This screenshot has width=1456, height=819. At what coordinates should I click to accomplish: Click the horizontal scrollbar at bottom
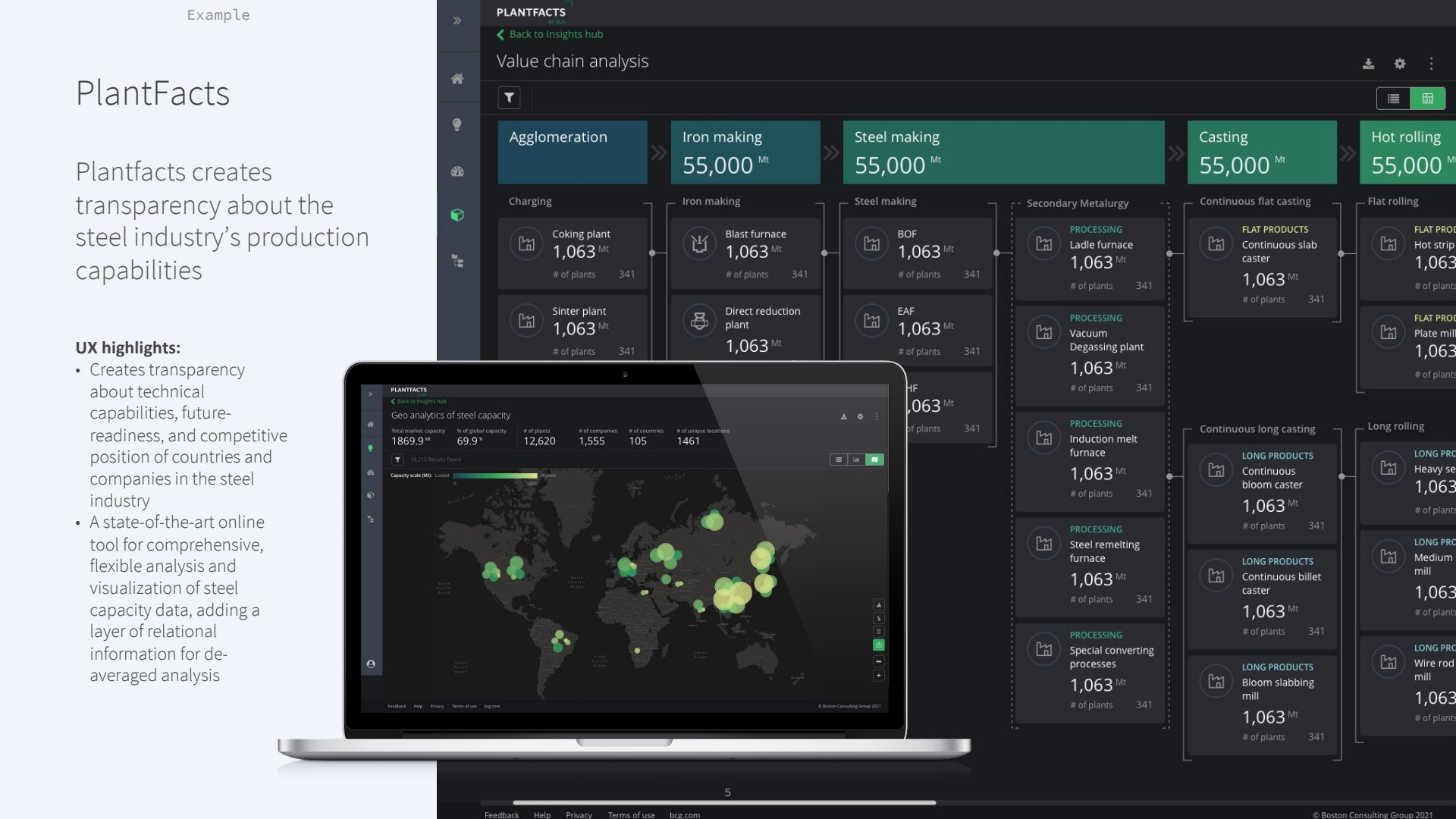pyautogui.click(x=724, y=802)
